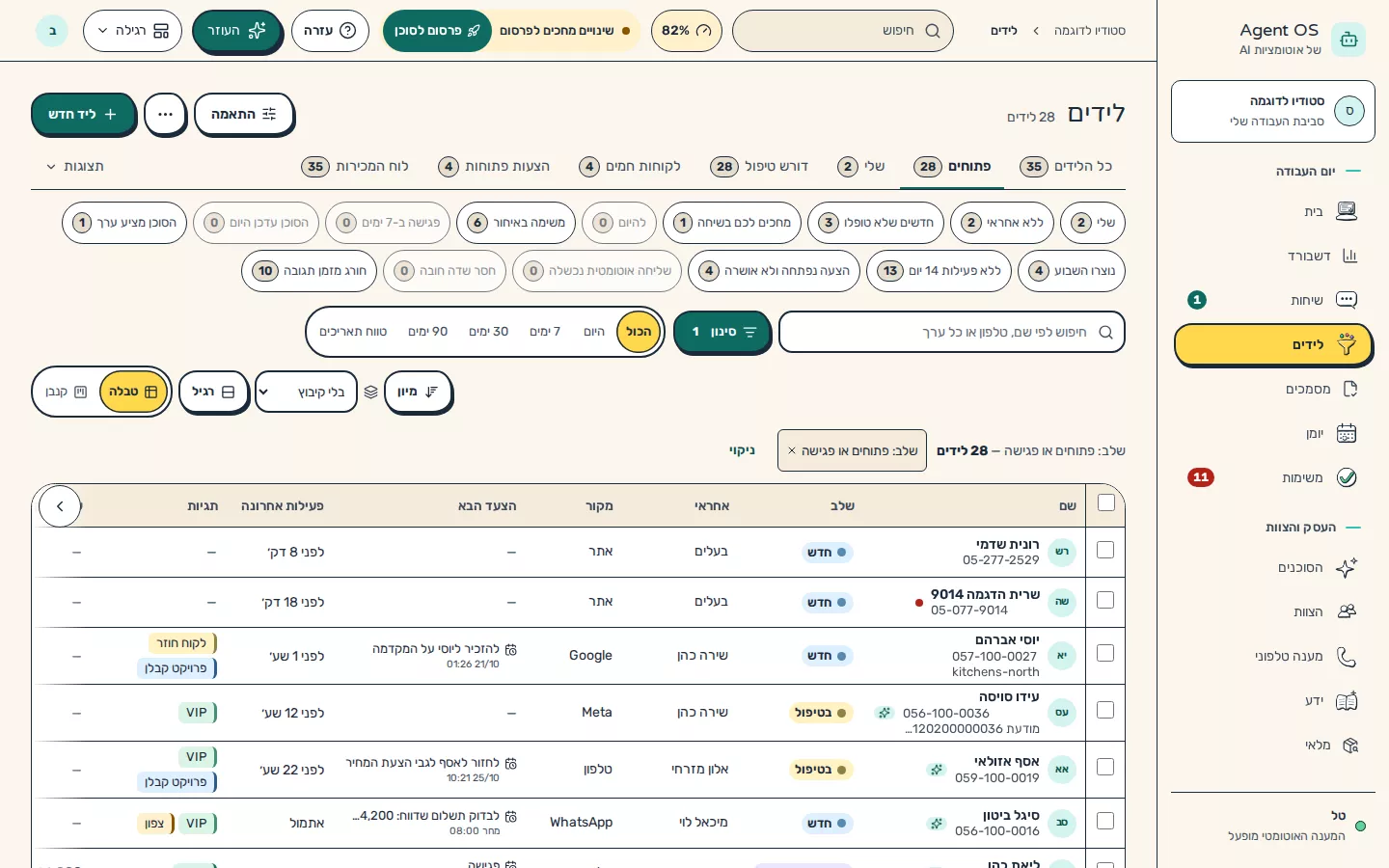Open יומן calendar in sidebar
The height and width of the screenshot is (868, 1389).
(x=1273, y=433)
